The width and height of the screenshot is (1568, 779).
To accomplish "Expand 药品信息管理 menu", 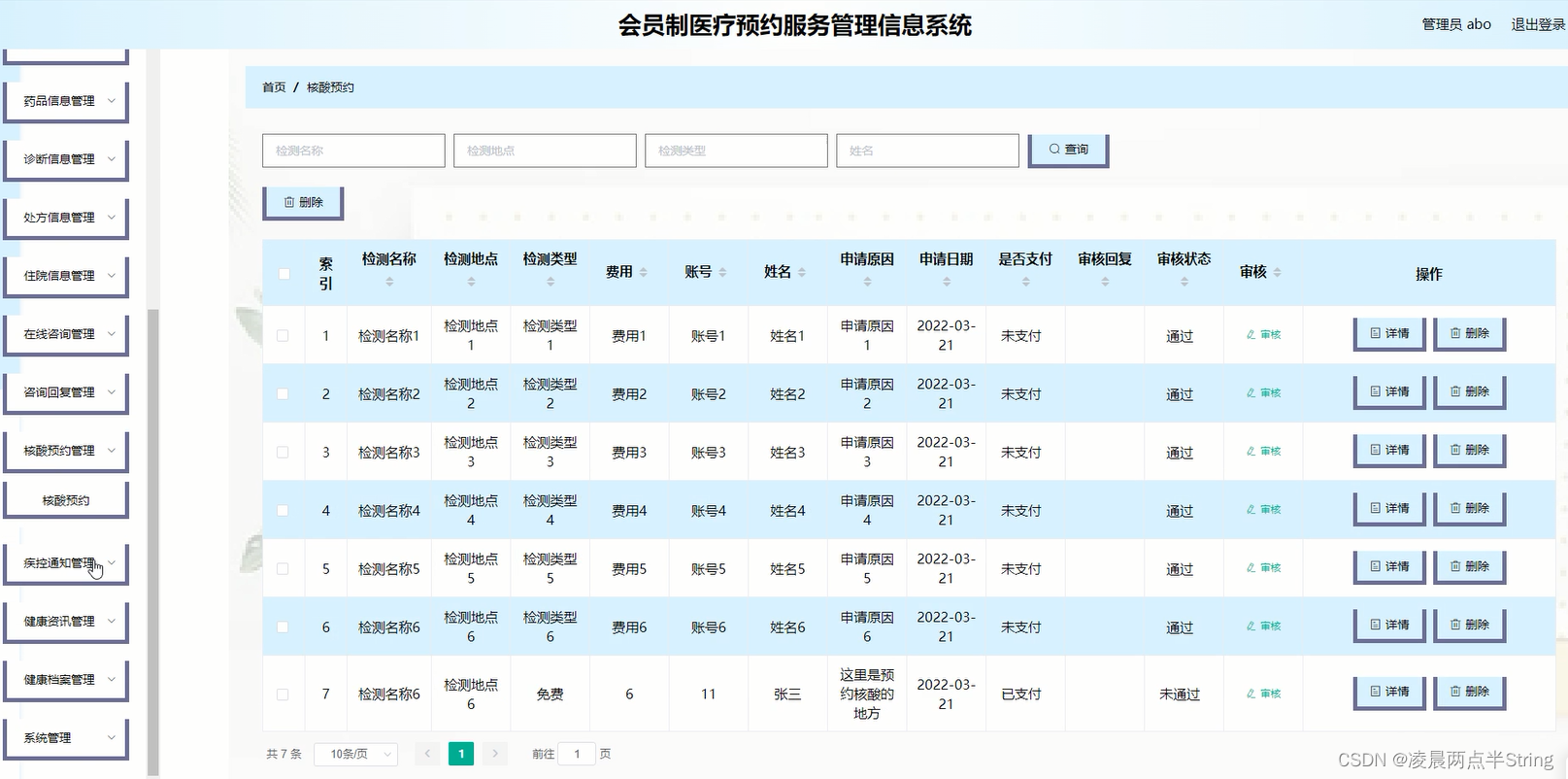I will 66,101.
